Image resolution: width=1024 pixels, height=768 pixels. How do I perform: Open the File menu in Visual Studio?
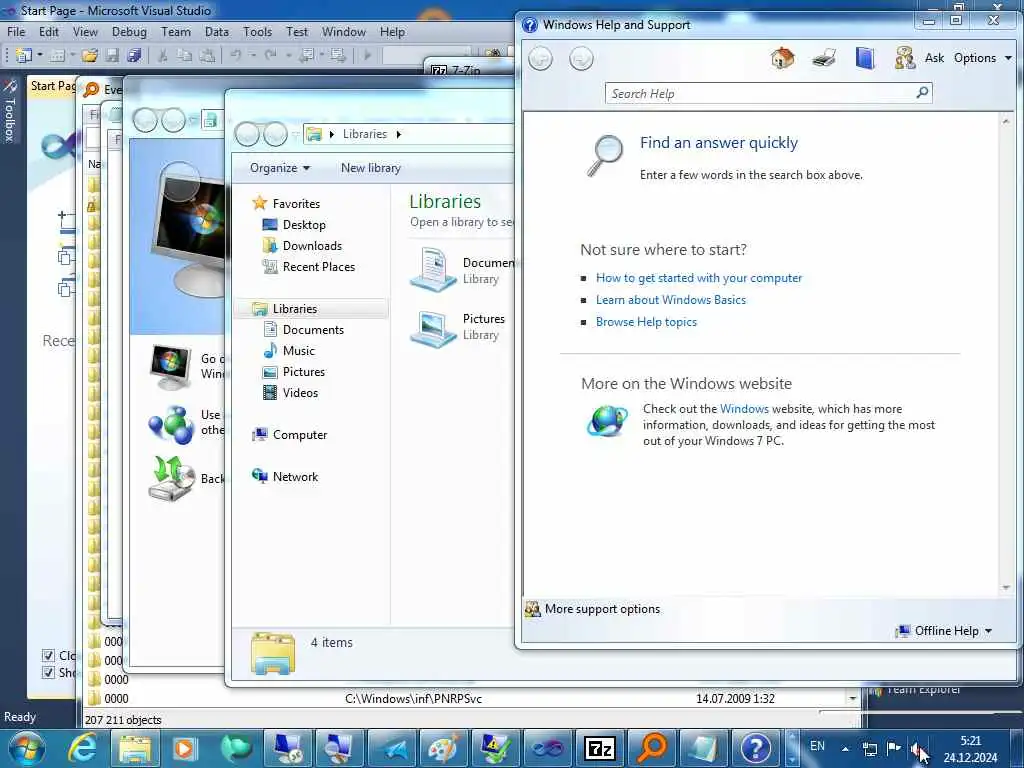pos(16,31)
